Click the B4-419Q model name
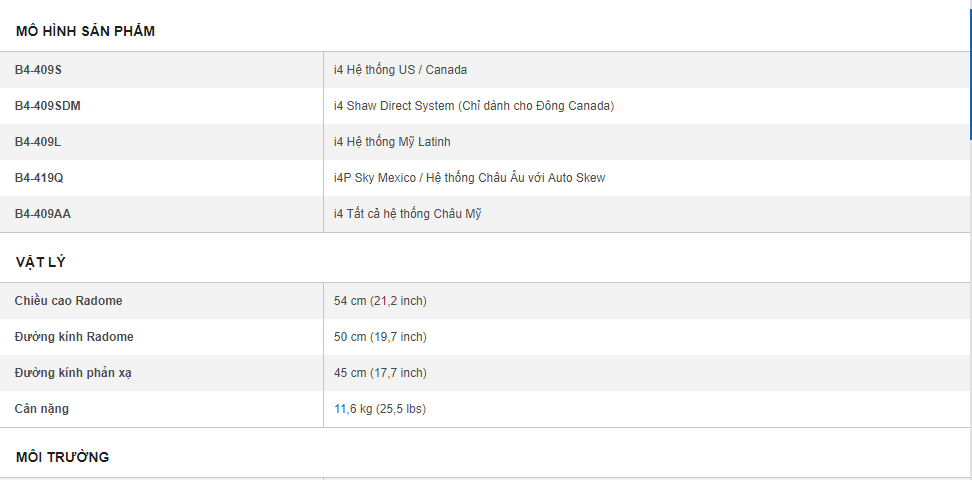 [x=39, y=178]
